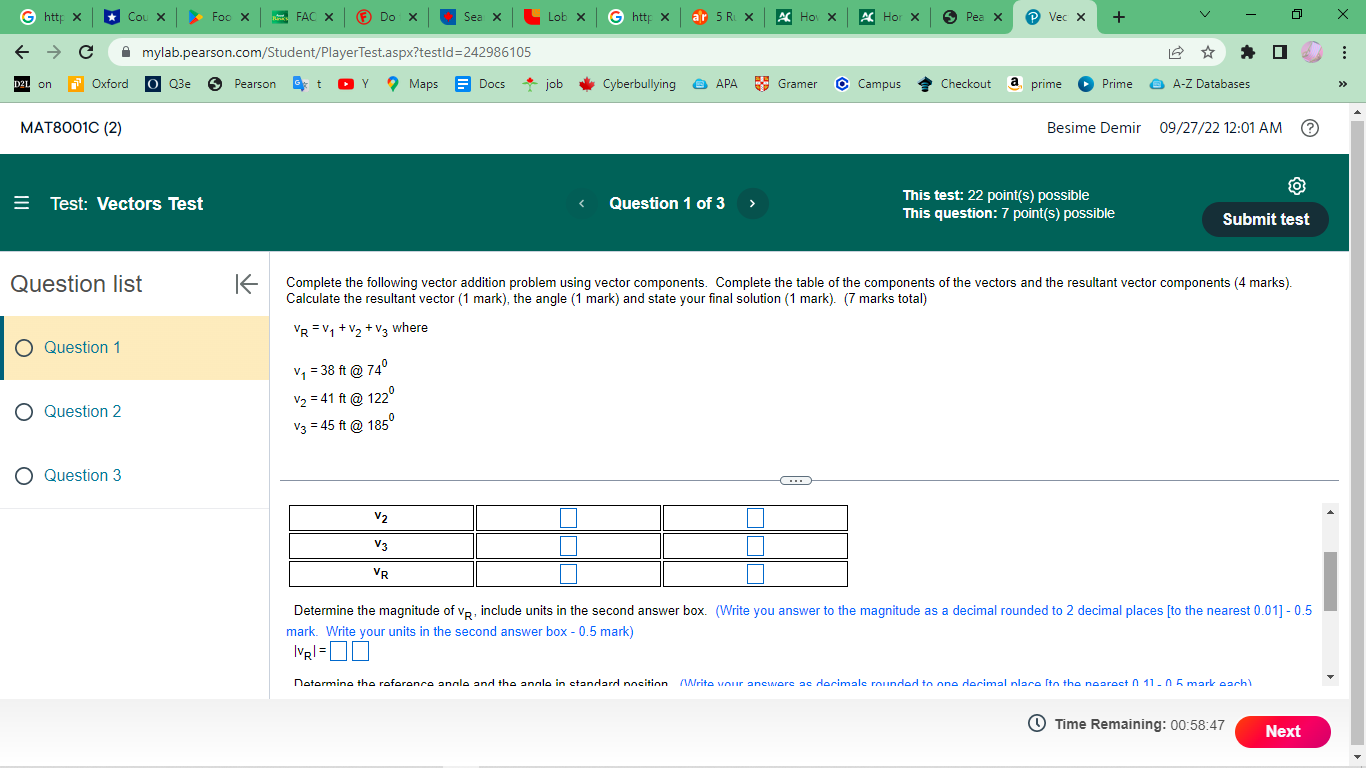Viewport: 1366px width, 768px height.
Task: Select the Question 1 radio button
Action: click(x=22, y=347)
